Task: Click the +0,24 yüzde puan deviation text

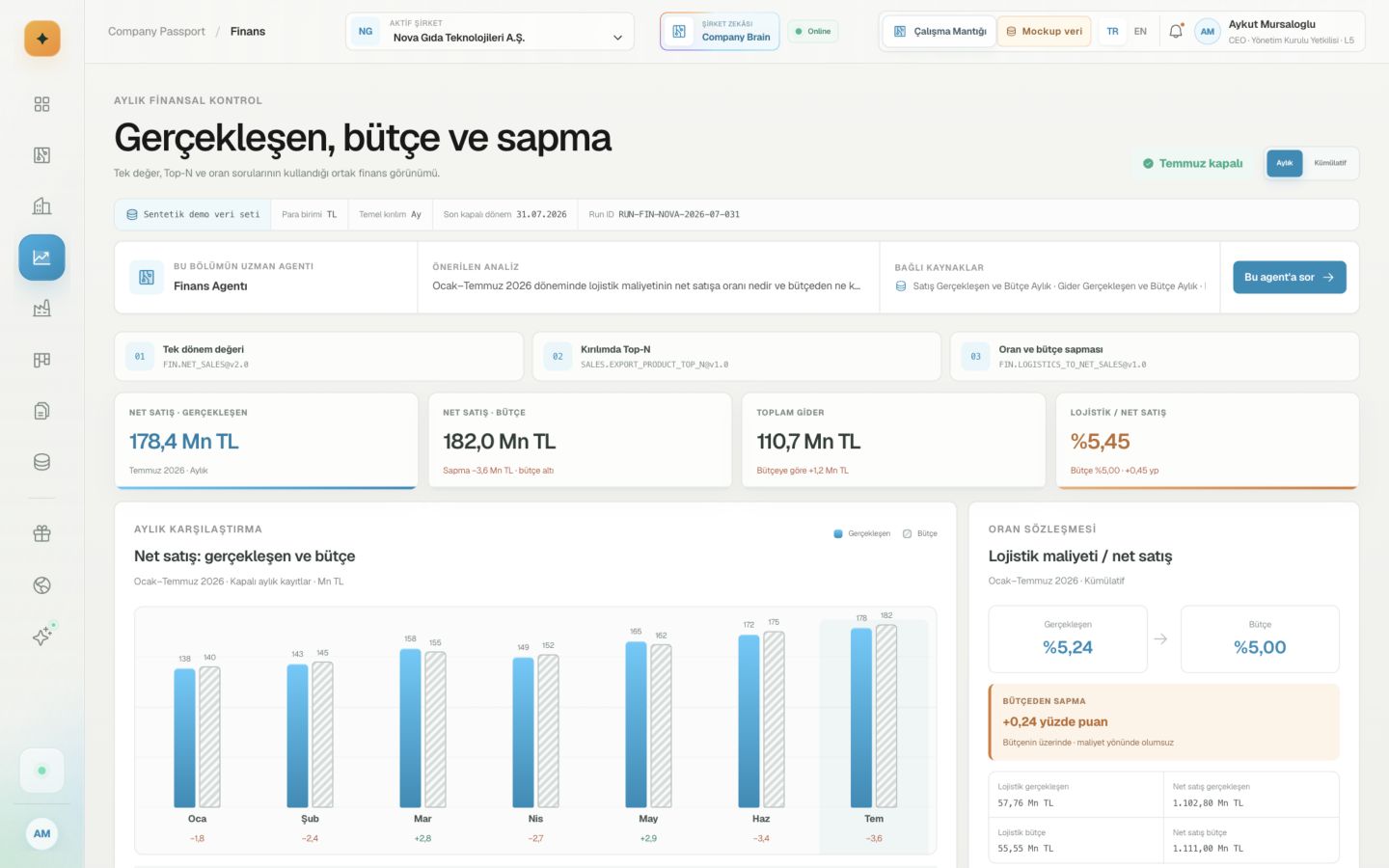Action: pyautogui.click(x=1055, y=721)
